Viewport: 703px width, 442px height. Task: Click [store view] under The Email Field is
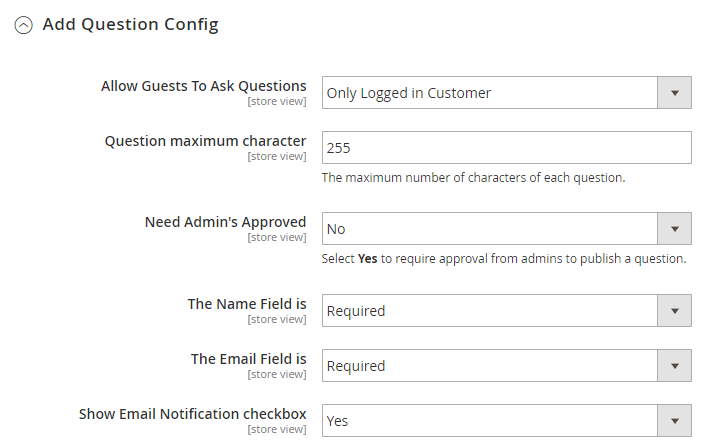pyautogui.click(x=277, y=374)
